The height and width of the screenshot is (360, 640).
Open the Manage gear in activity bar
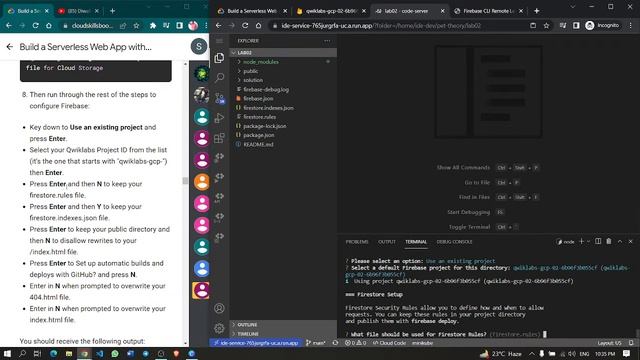point(219,328)
